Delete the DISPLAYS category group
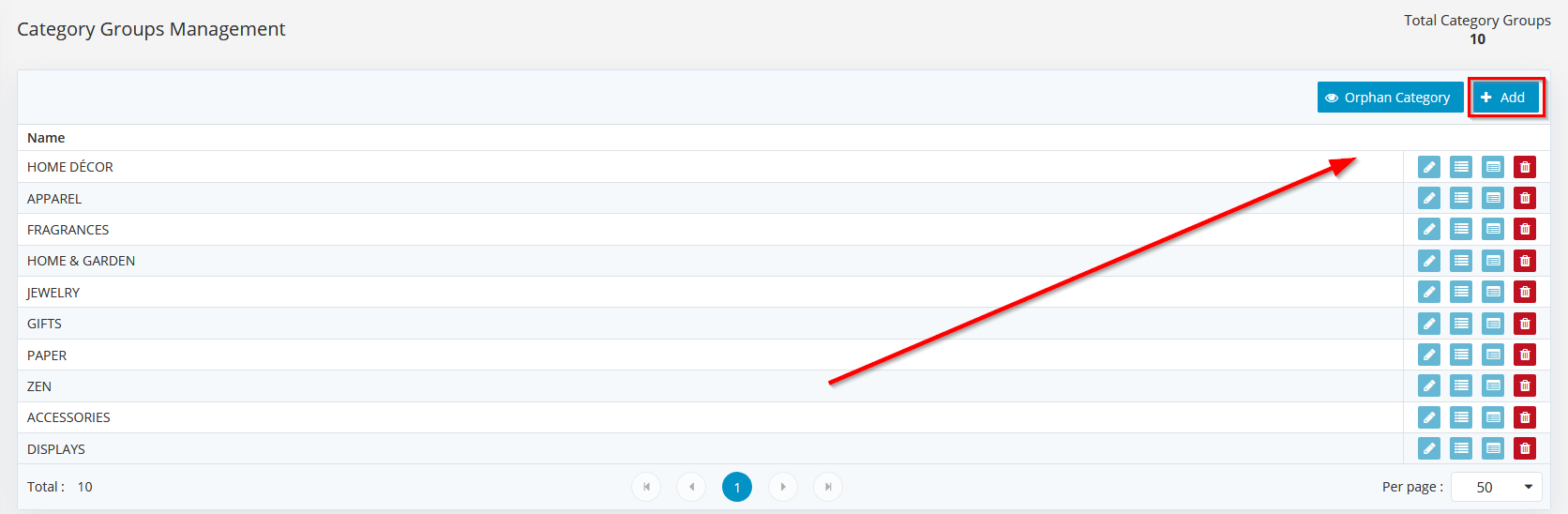Viewport: 1568px width, 514px height. (x=1525, y=448)
